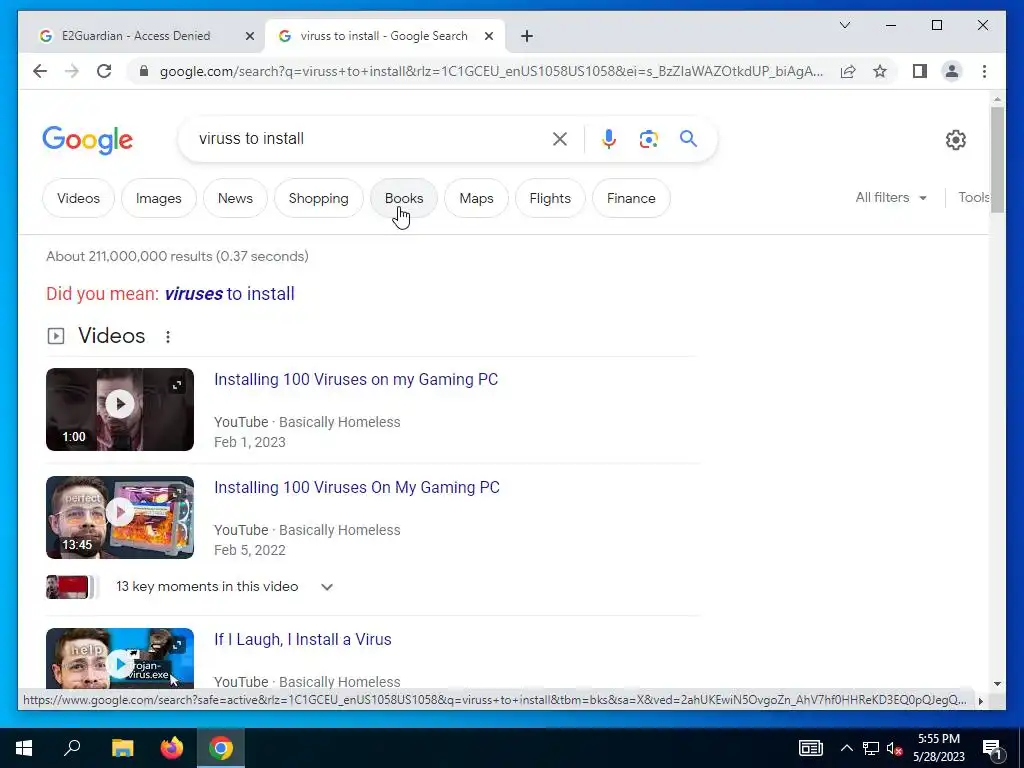The width and height of the screenshot is (1024, 768).
Task: Open a new browser tab
Action: [x=527, y=36]
